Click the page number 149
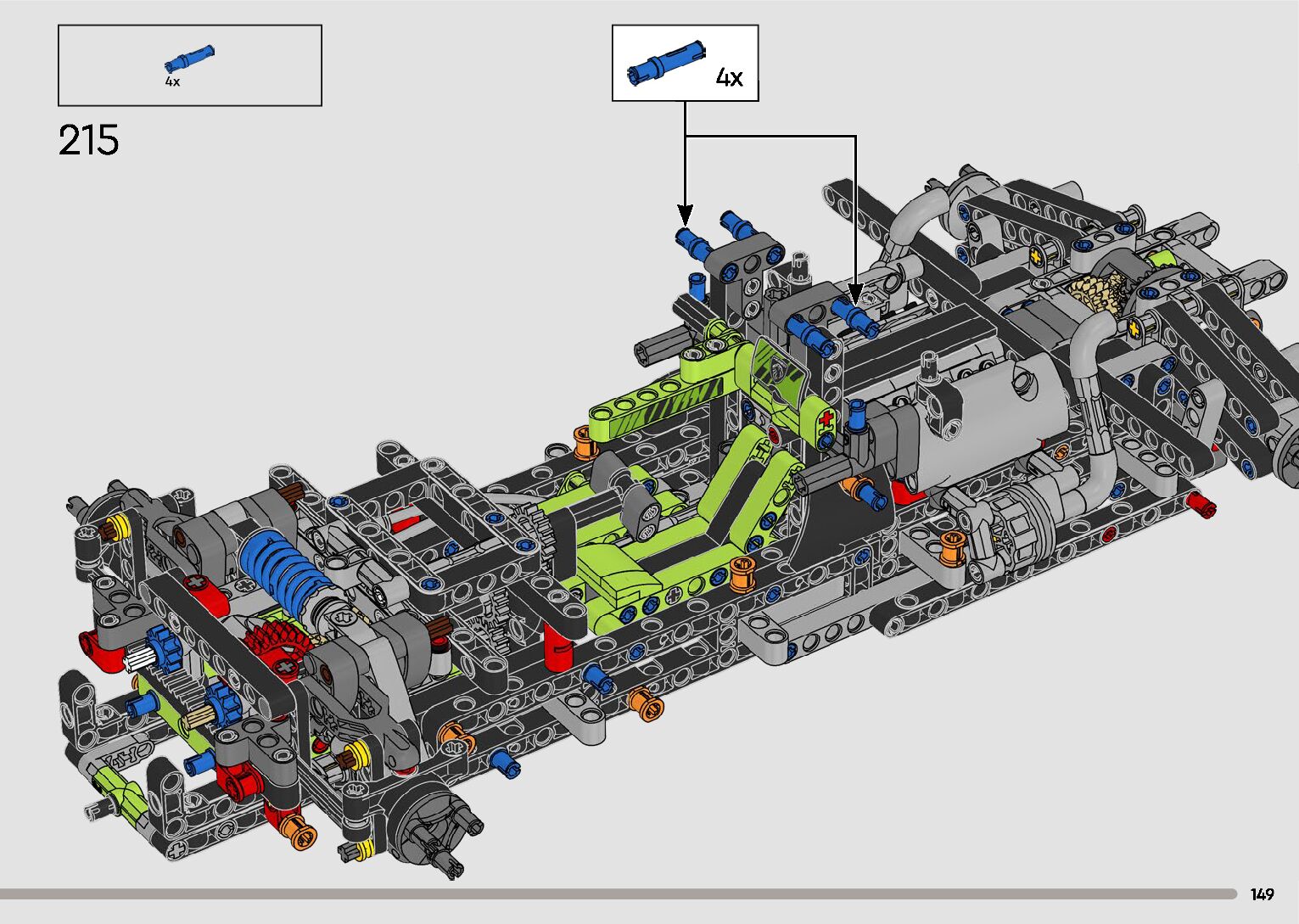This screenshot has height=924, width=1299. coord(1262,894)
